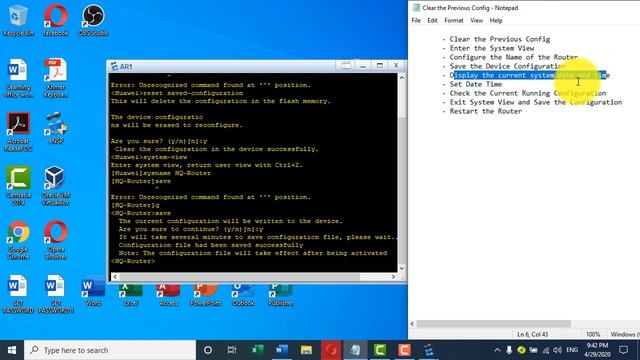Open the Recycle Bin desktop icon

pos(18,20)
